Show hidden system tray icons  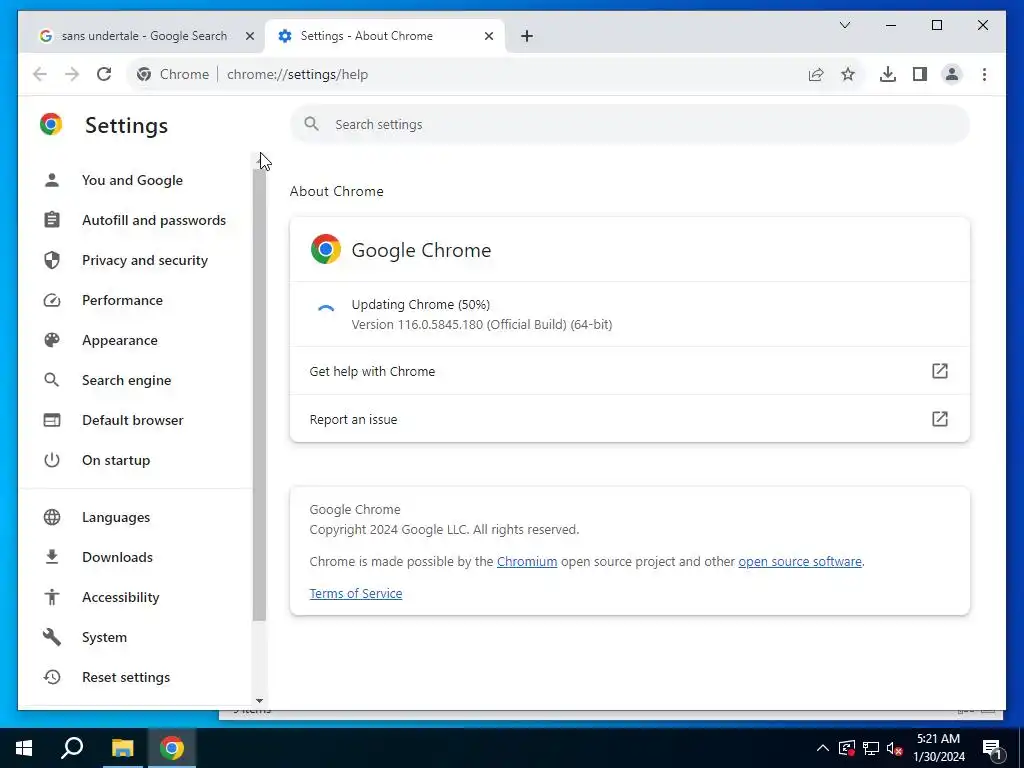click(x=823, y=748)
